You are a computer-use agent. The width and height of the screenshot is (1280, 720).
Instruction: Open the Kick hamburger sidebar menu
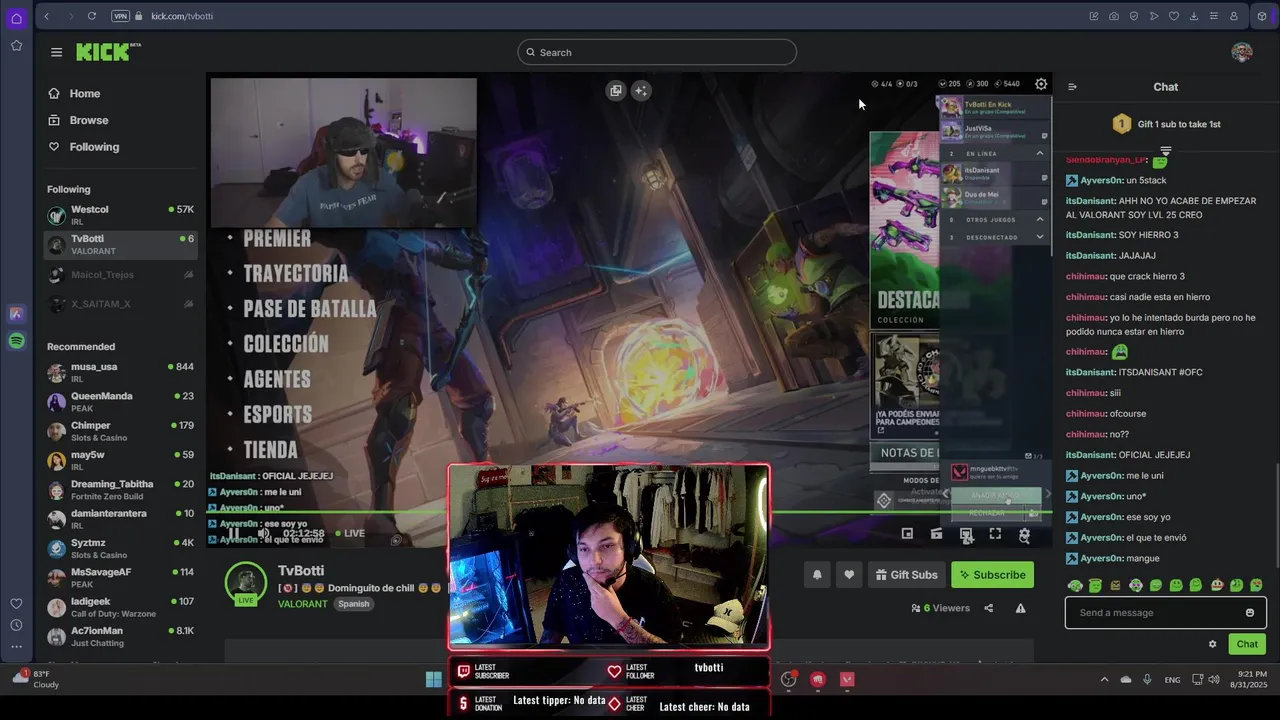pos(56,52)
